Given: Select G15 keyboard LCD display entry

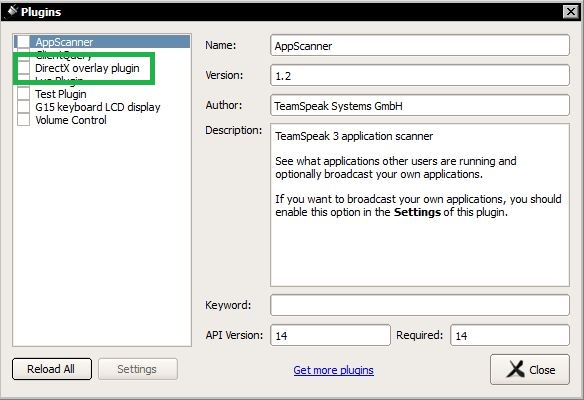Looking at the screenshot, I should [x=98, y=107].
